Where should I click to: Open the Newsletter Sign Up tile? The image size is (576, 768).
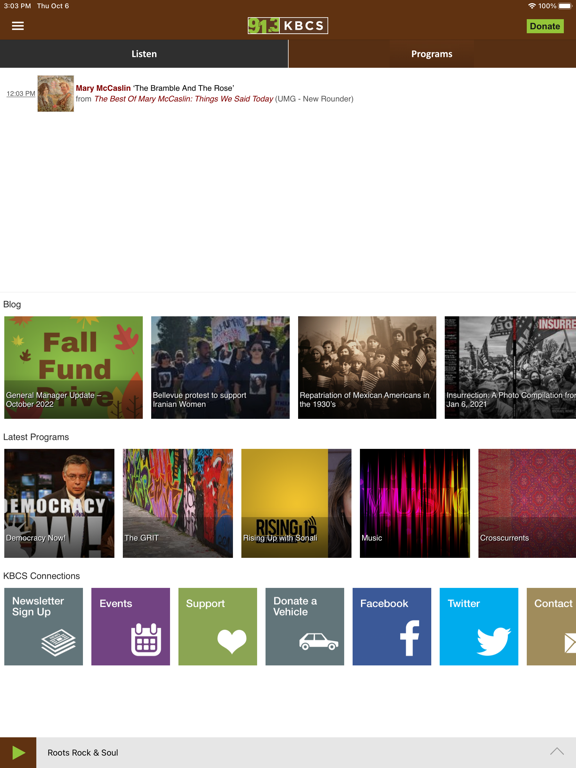point(44,626)
